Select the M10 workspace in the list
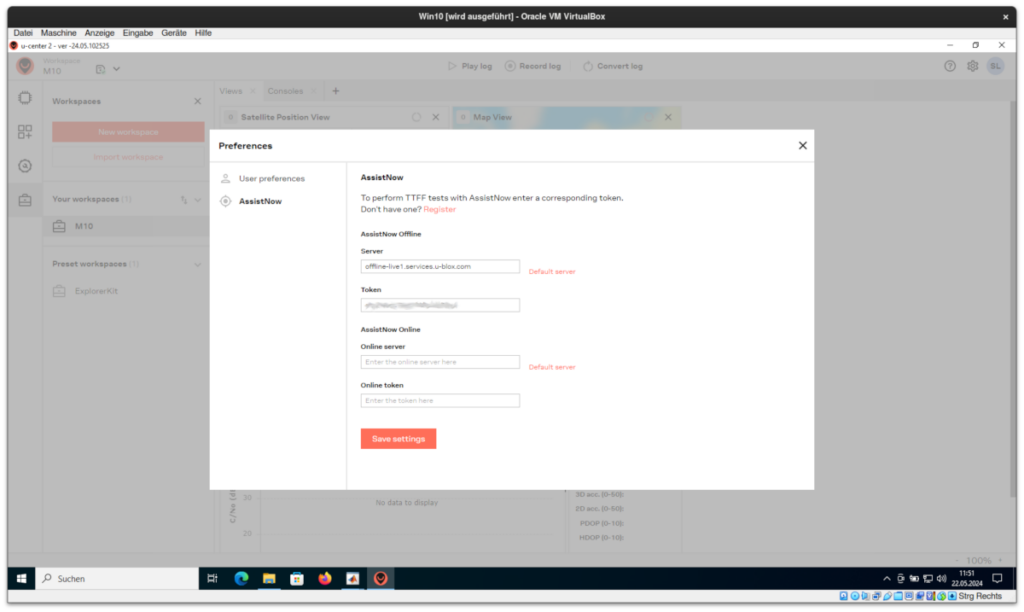The width and height of the screenshot is (1024, 612). click(x=127, y=226)
